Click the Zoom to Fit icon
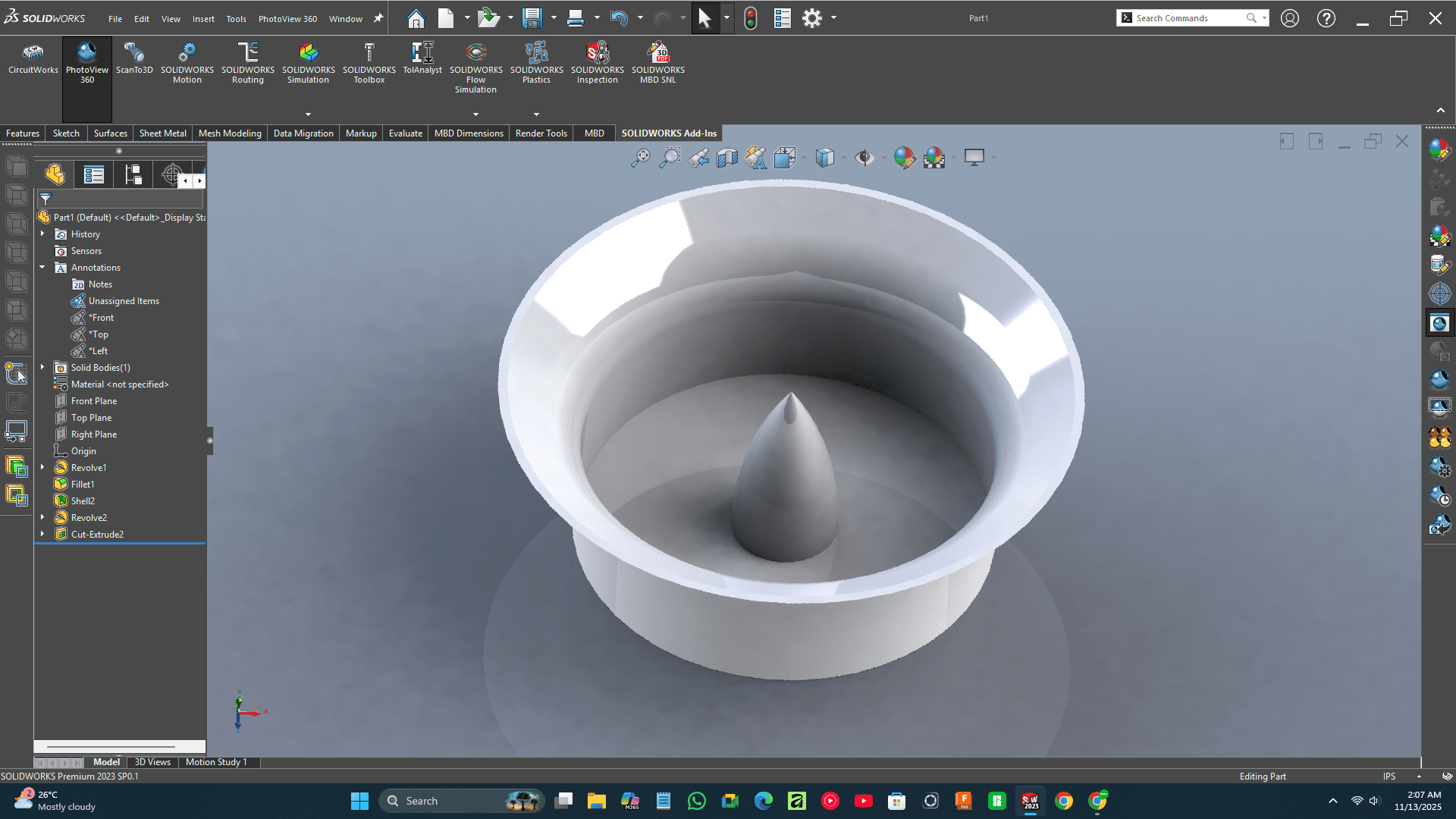Screen dimensions: 1456x819 click(641, 158)
